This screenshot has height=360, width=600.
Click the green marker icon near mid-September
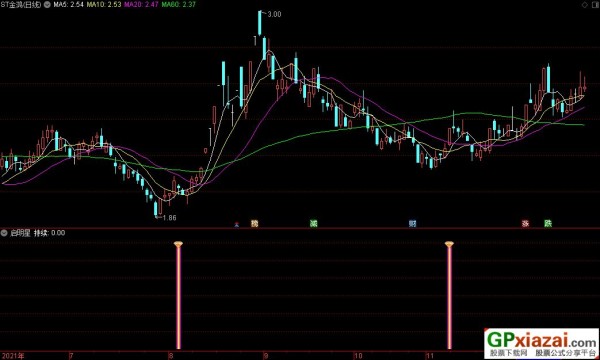coord(313,223)
